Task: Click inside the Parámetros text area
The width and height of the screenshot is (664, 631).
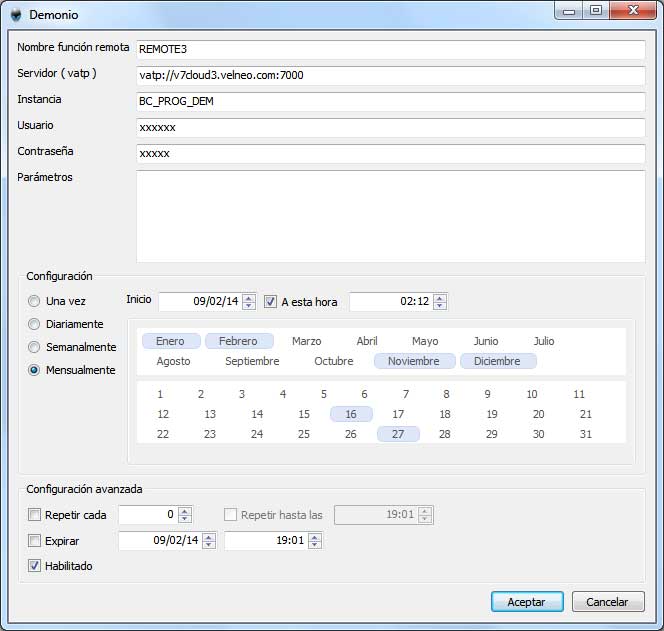Action: pyautogui.click(x=391, y=216)
